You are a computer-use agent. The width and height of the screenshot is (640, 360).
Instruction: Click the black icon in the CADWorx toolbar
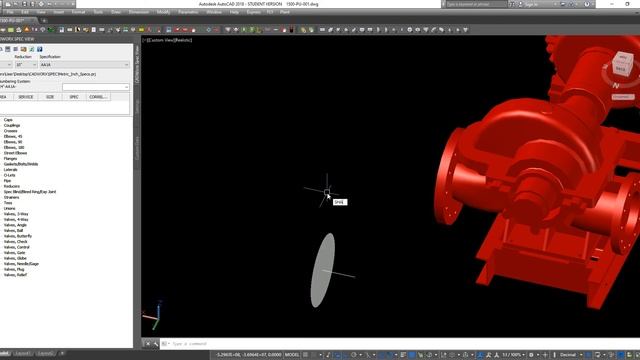(291, 30)
